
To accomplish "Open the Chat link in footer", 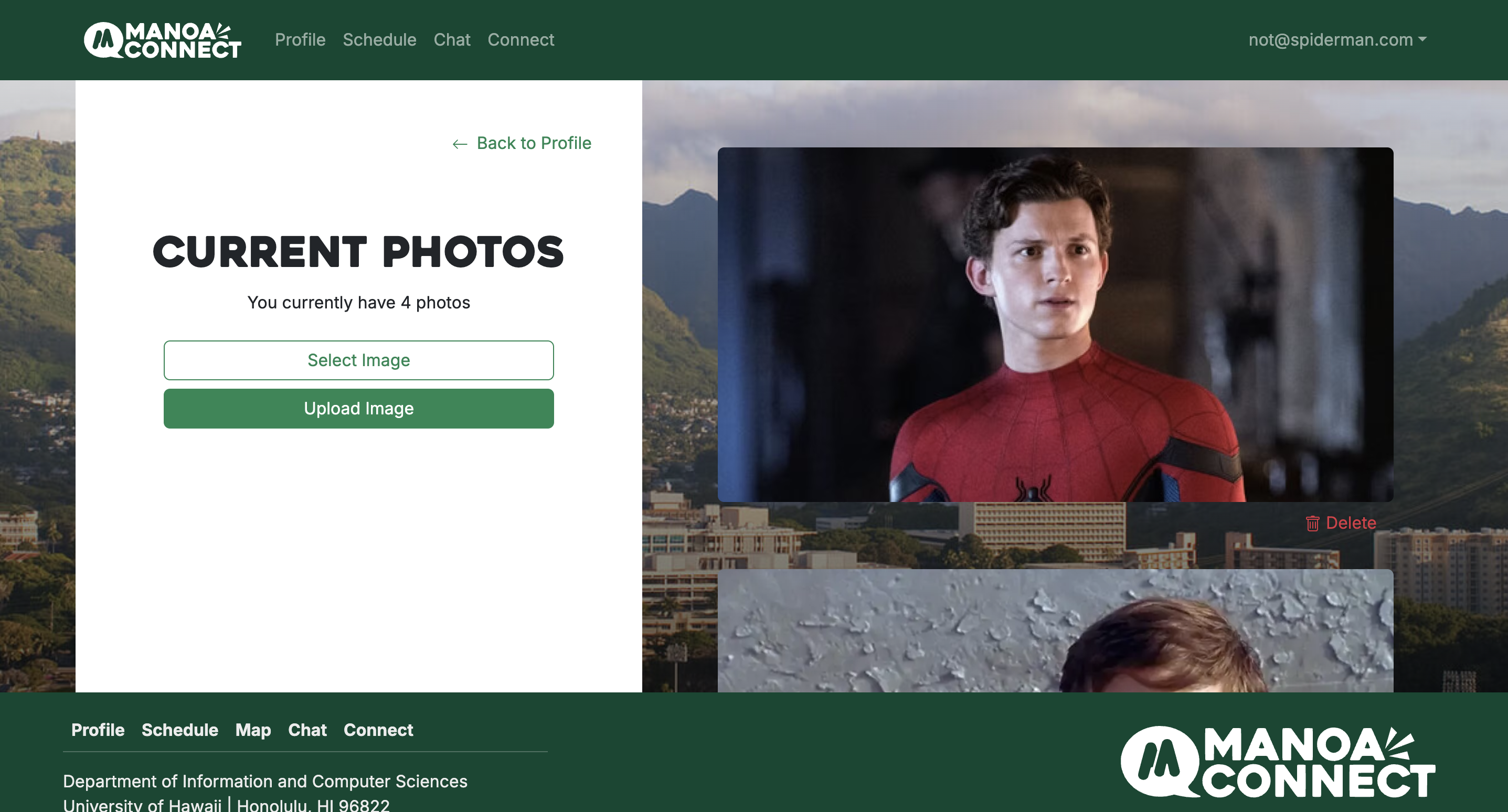I will coord(307,730).
